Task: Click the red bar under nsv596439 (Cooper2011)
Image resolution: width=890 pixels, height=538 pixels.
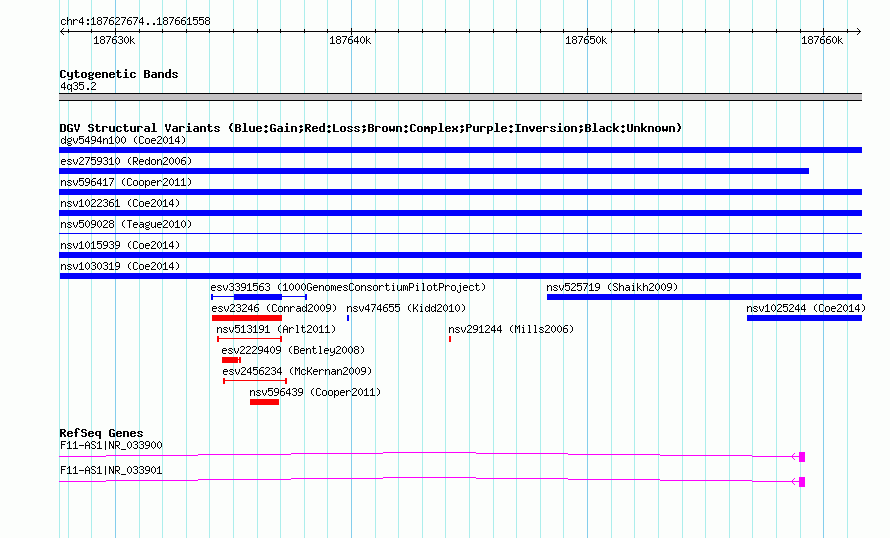Action: point(265,402)
